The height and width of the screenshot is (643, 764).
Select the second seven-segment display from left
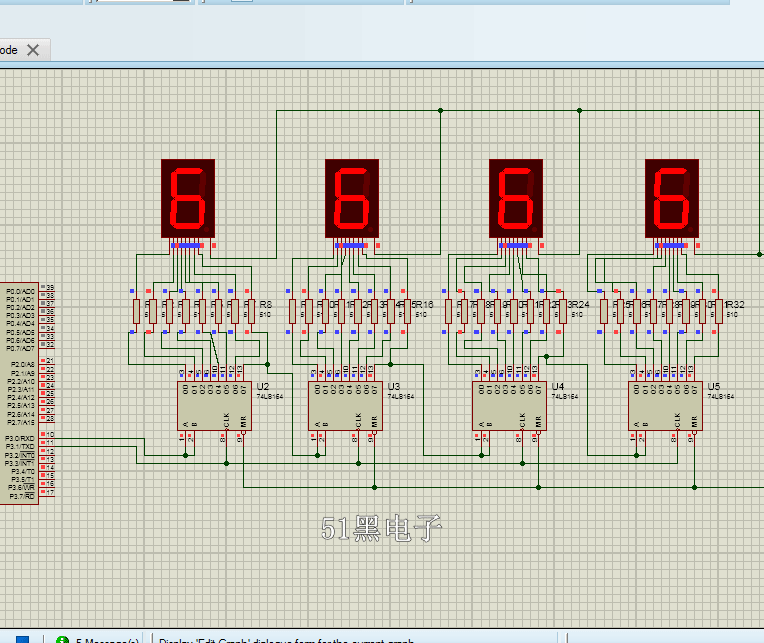click(x=352, y=197)
